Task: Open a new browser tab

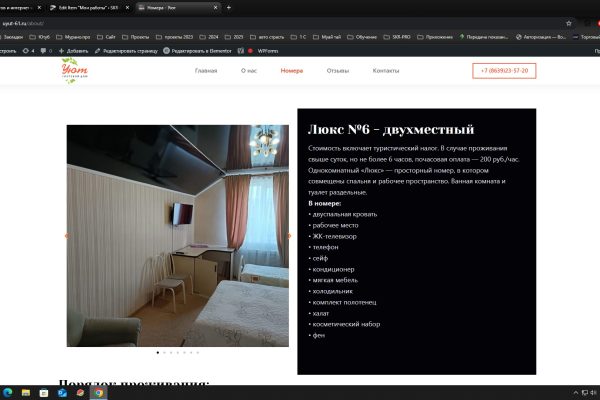Action: point(228,7)
